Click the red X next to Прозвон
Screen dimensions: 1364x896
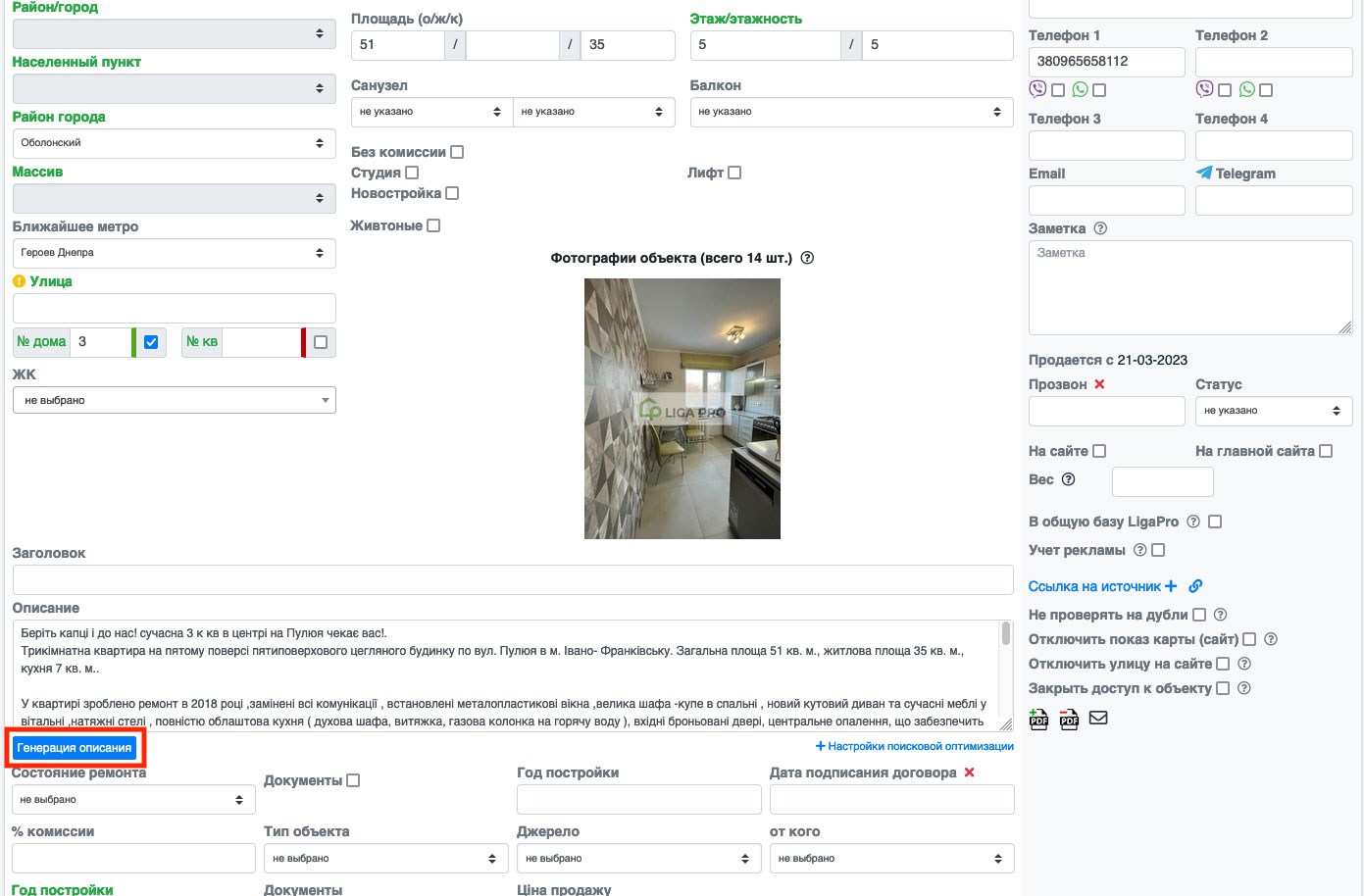tap(1099, 384)
